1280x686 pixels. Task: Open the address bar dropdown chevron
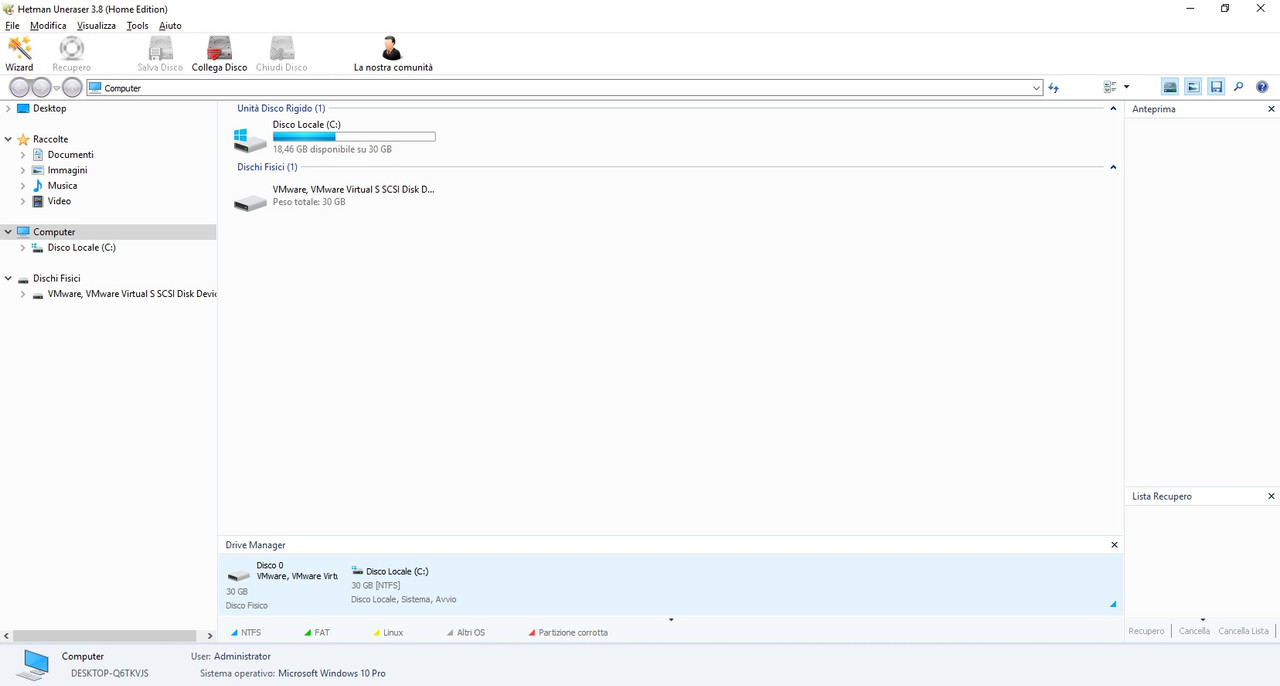[x=1036, y=88]
